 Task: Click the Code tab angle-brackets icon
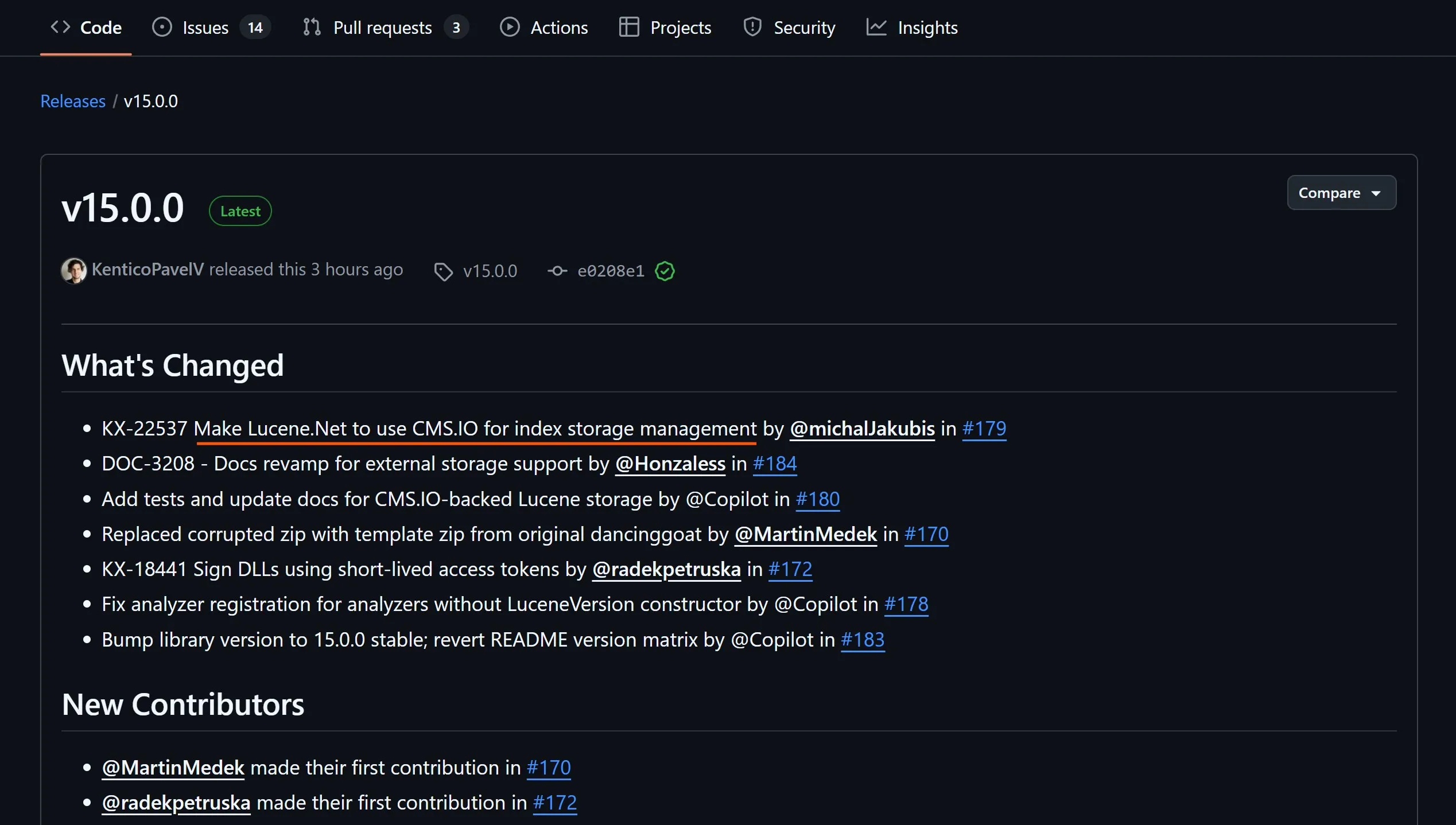pyautogui.click(x=60, y=27)
